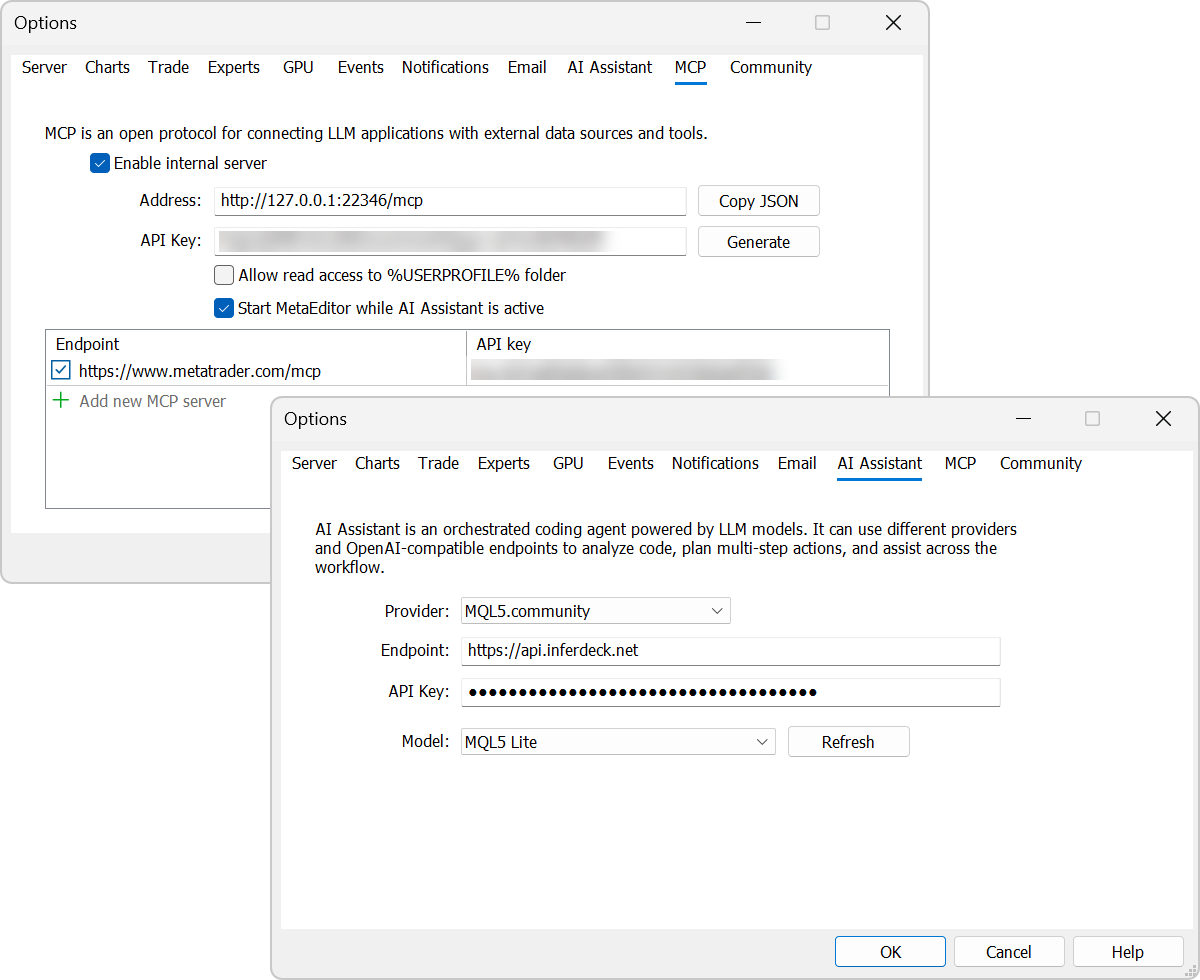Image resolution: width=1200 pixels, height=980 pixels.
Task: Close the back Options window
Action: coord(893,23)
